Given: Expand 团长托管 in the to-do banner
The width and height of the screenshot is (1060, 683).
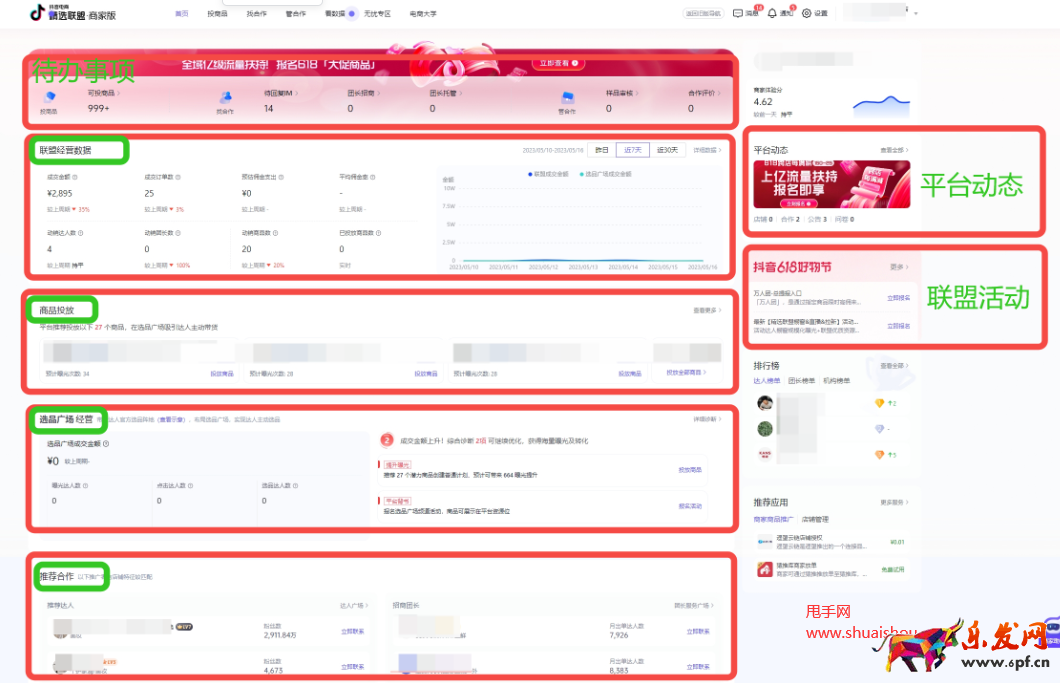Looking at the screenshot, I should click(445, 93).
